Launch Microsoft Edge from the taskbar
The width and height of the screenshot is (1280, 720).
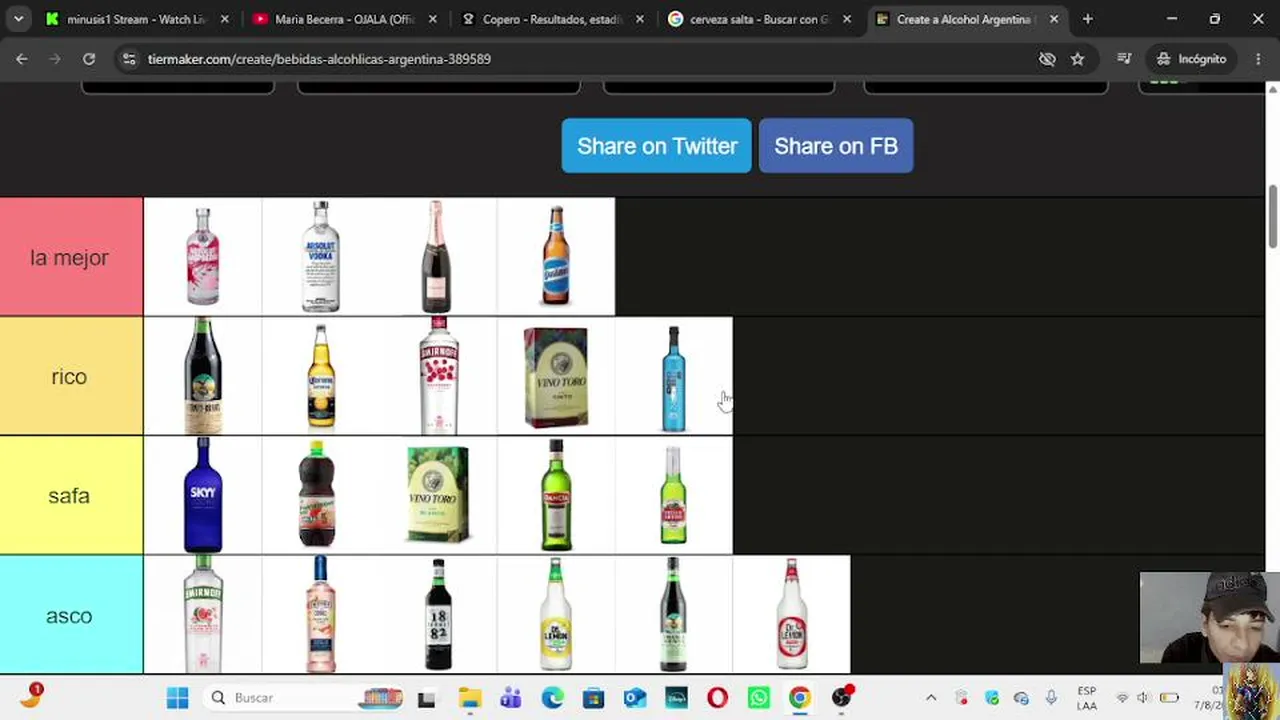click(552, 698)
